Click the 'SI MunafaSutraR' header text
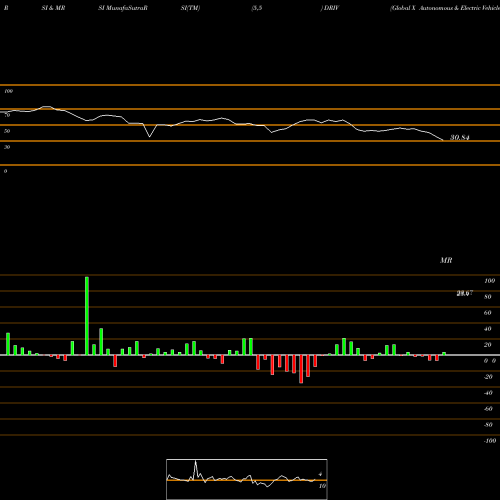Screen dimensions: 500x500 click(x=123, y=8)
